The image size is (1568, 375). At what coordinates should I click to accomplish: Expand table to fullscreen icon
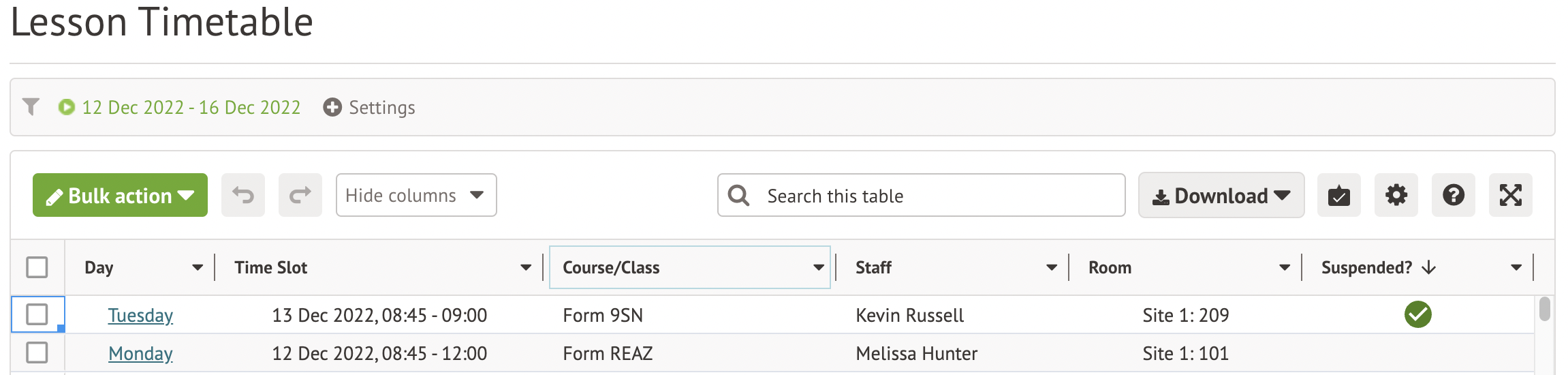(1510, 196)
